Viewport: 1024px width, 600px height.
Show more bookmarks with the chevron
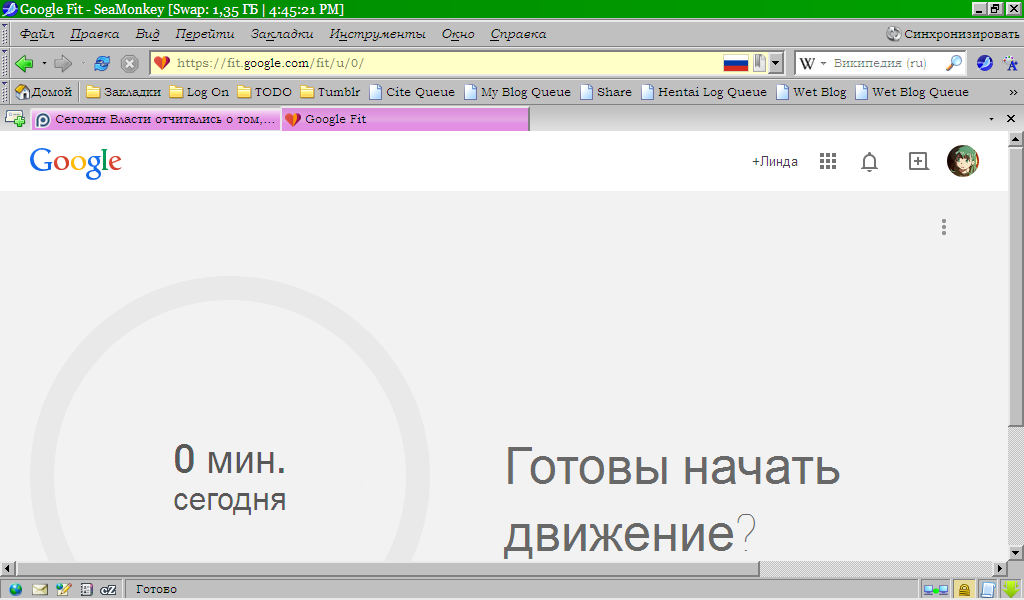[x=1014, y=92]
